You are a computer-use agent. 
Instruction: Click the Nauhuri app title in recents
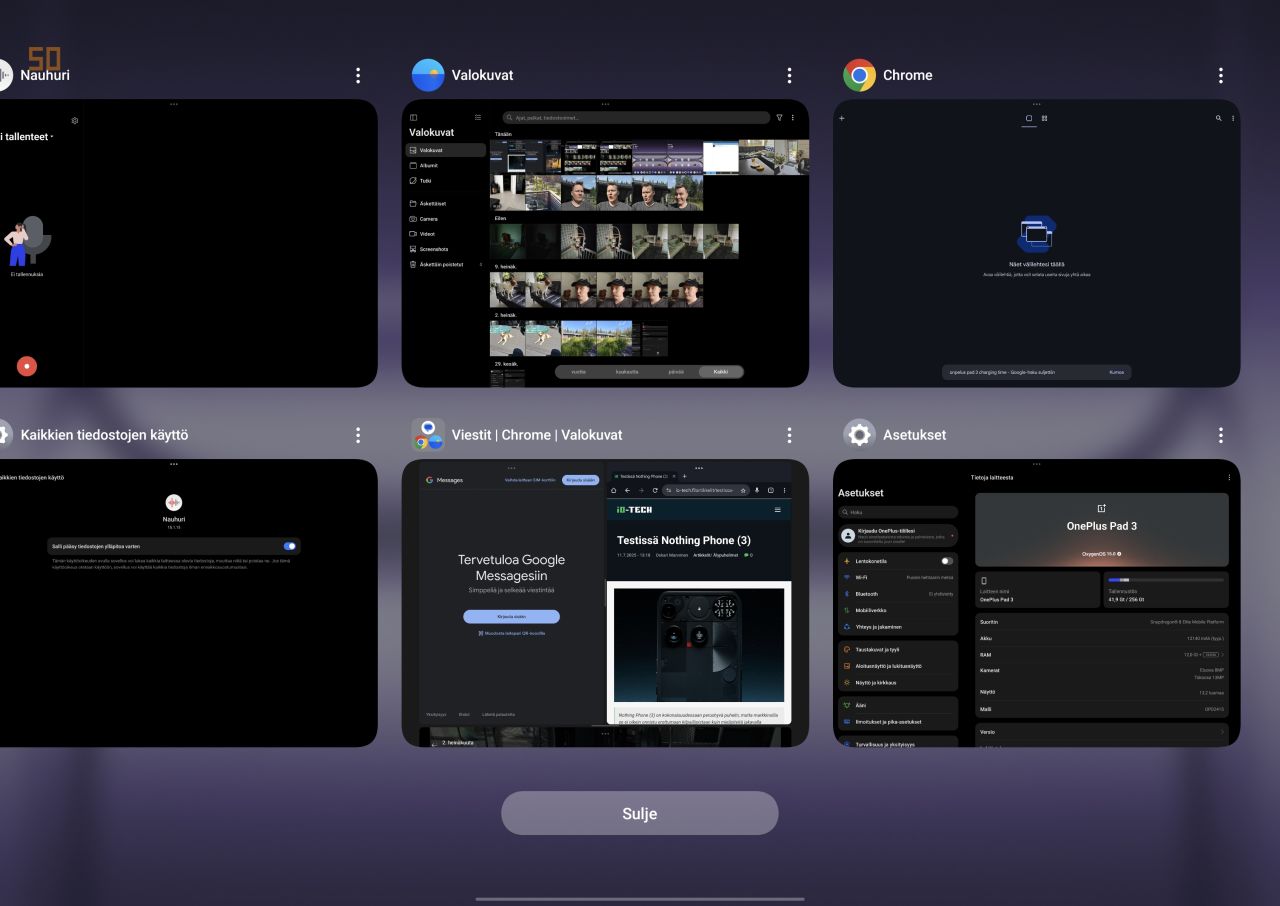(x=45, y=75)
